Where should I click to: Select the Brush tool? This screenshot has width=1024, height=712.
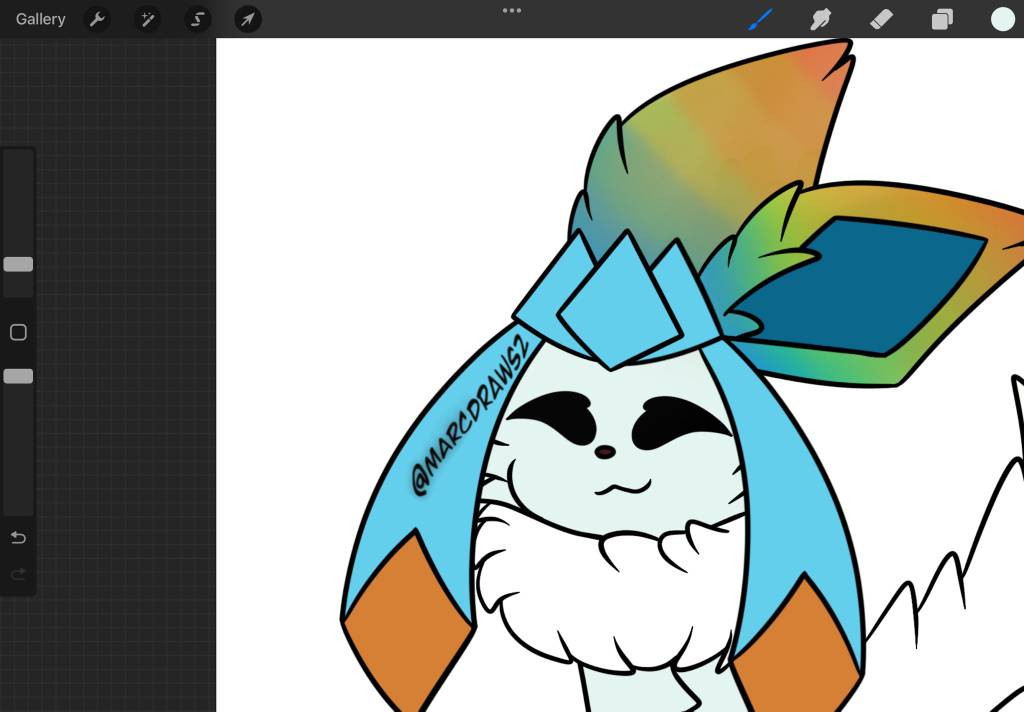[x=760, y=20]
